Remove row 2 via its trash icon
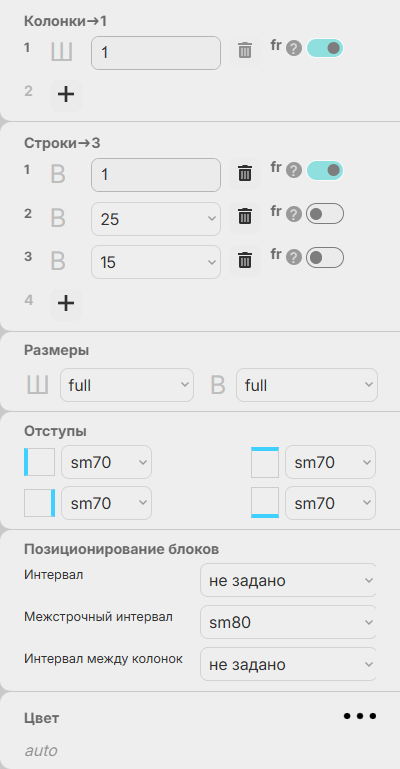 coord(245,216)
